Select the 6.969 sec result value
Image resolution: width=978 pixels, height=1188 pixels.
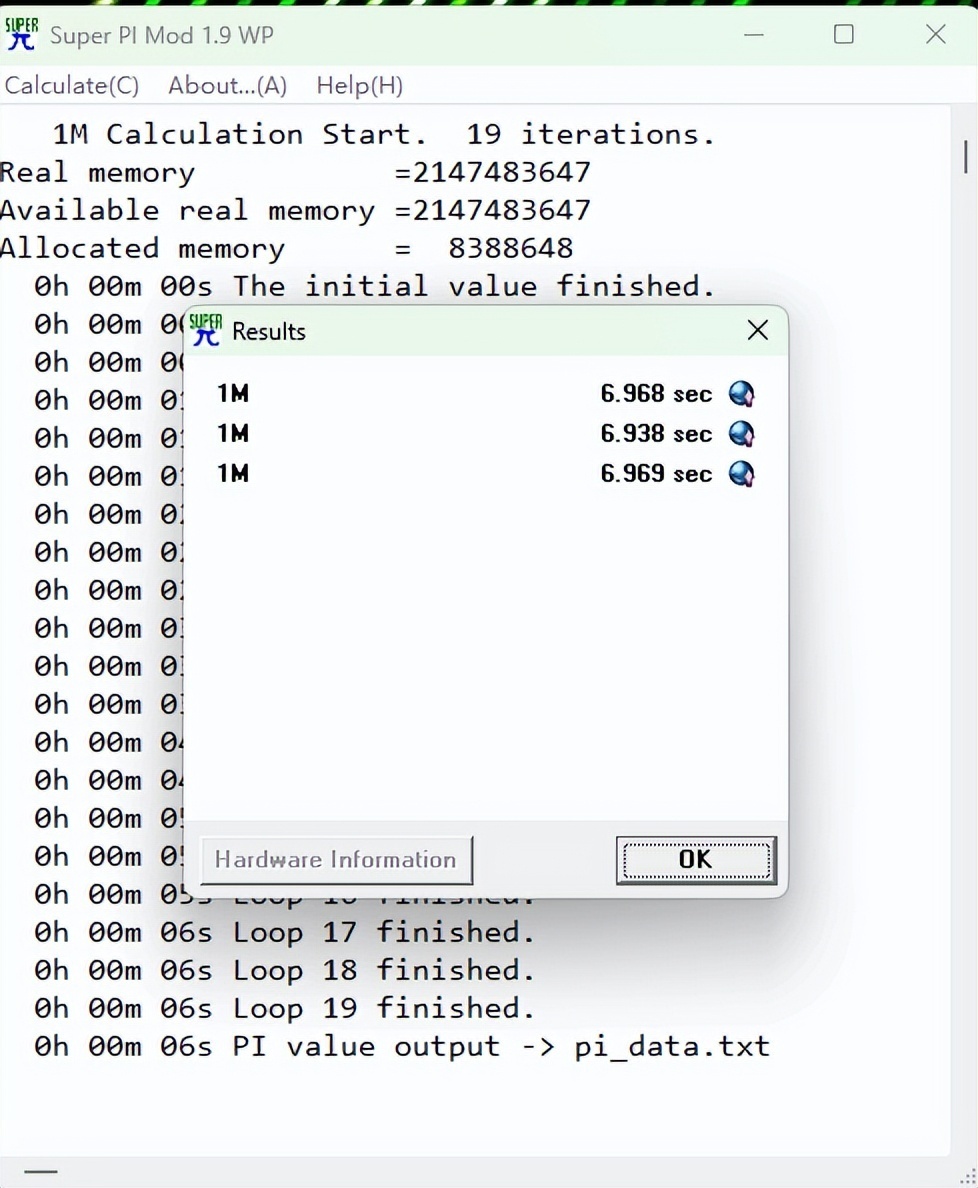pyautogui.click(x=656, y=474)
